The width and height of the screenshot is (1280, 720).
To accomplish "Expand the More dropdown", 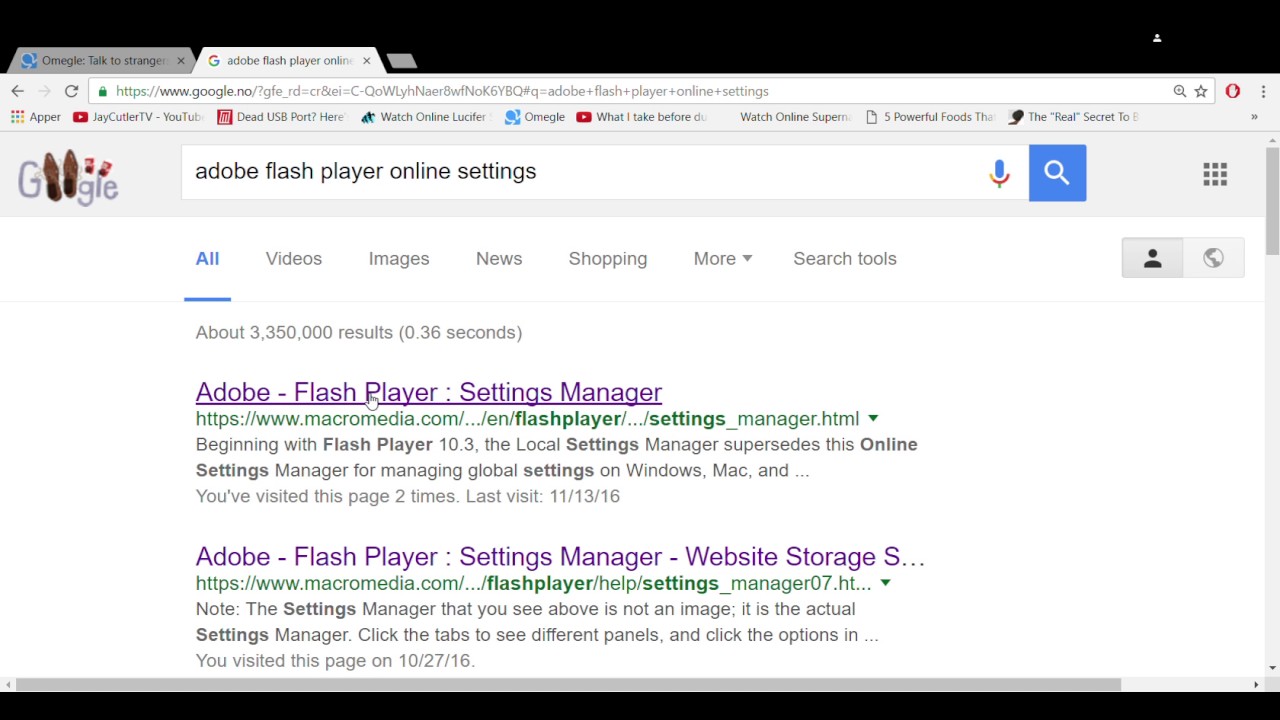I will tap(722, 259).
